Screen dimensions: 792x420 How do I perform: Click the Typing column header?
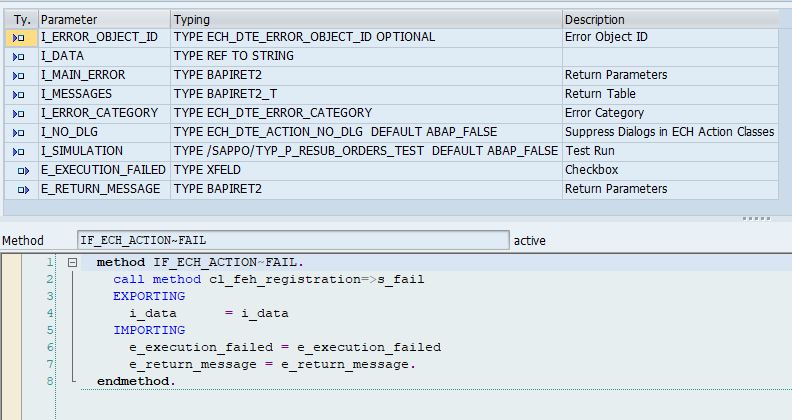coord(366,20)
